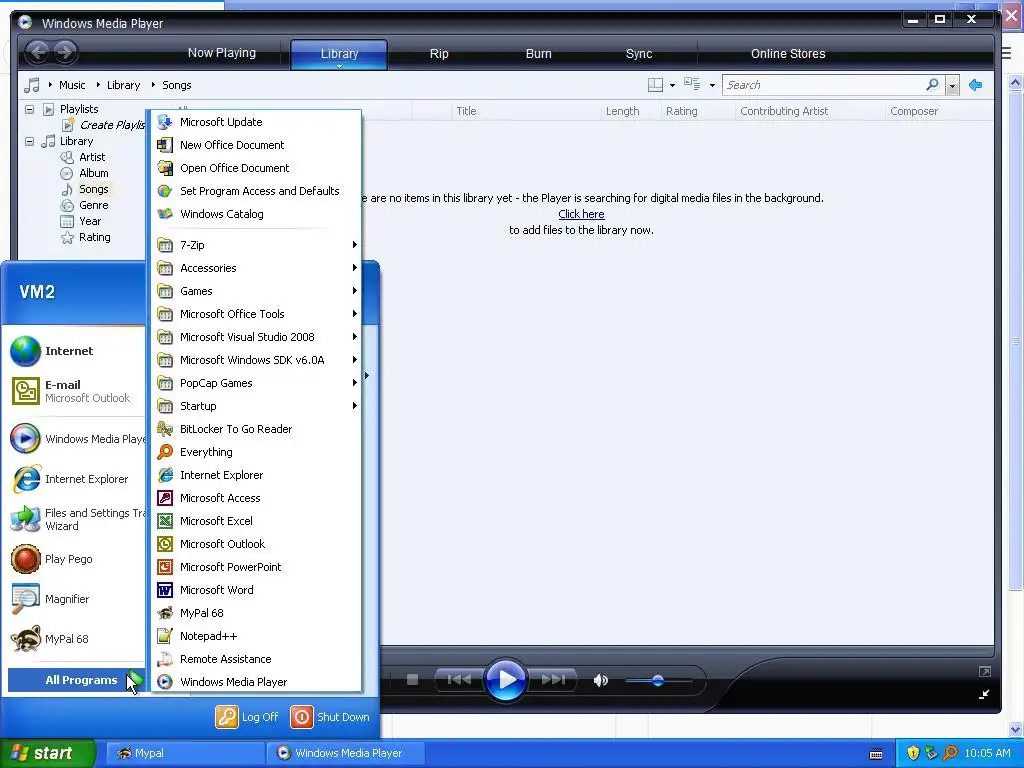Expand the Startup folder
Screen dimensions: 1024x768
pyautogui.click(x=256, y=406)
